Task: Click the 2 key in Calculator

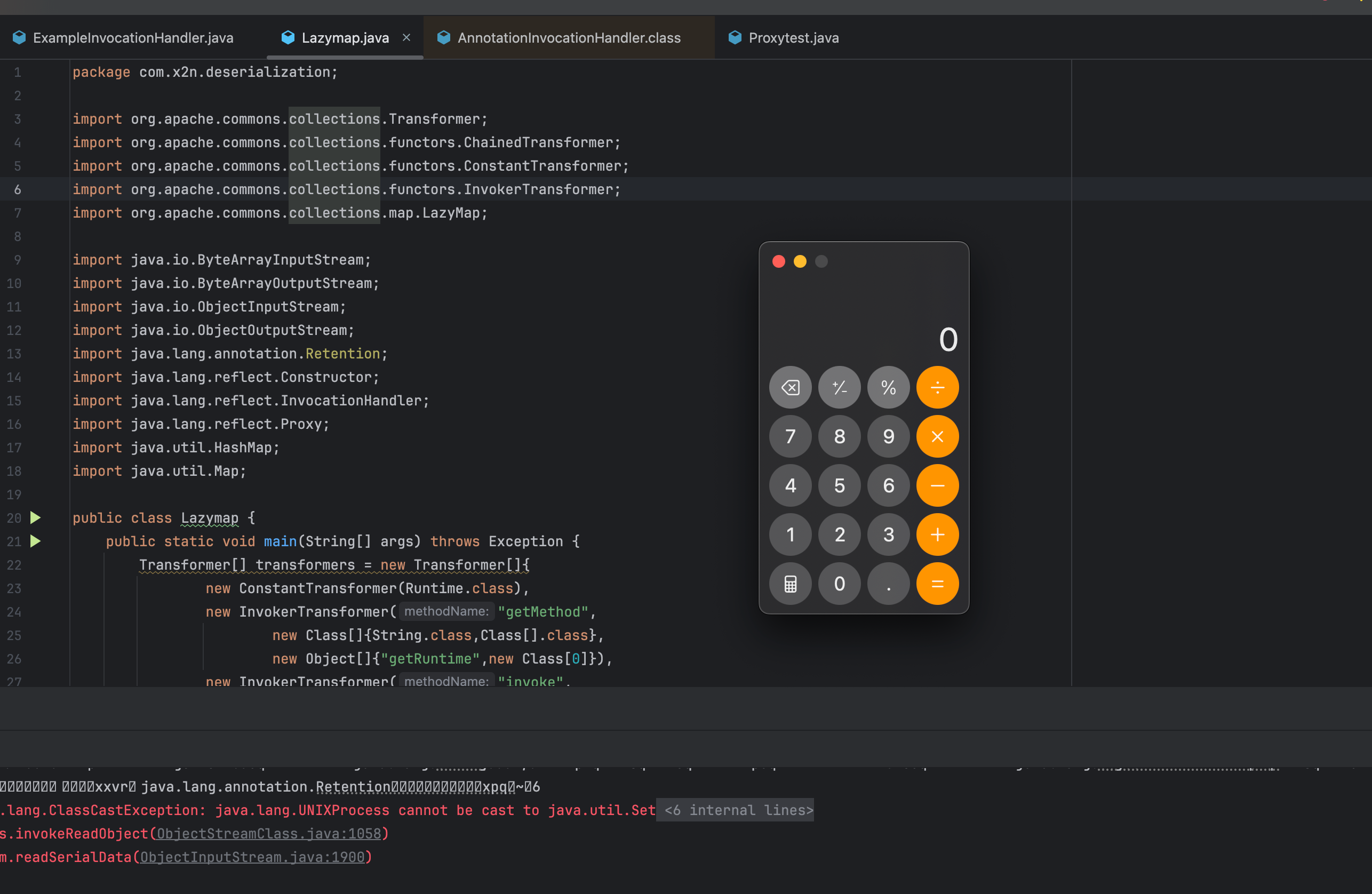Action: pos(839,534)
